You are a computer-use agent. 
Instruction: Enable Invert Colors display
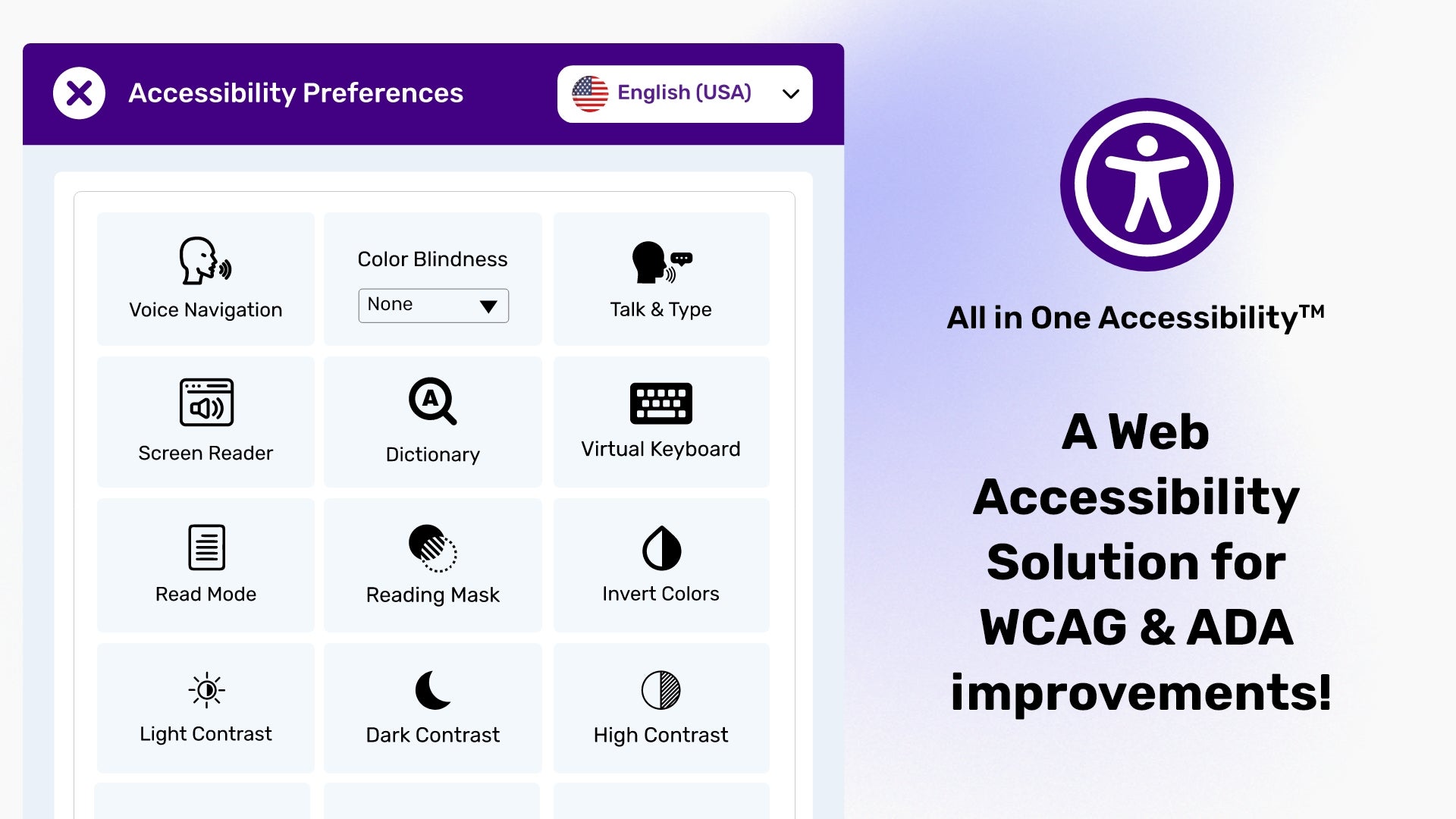point(660,563)
